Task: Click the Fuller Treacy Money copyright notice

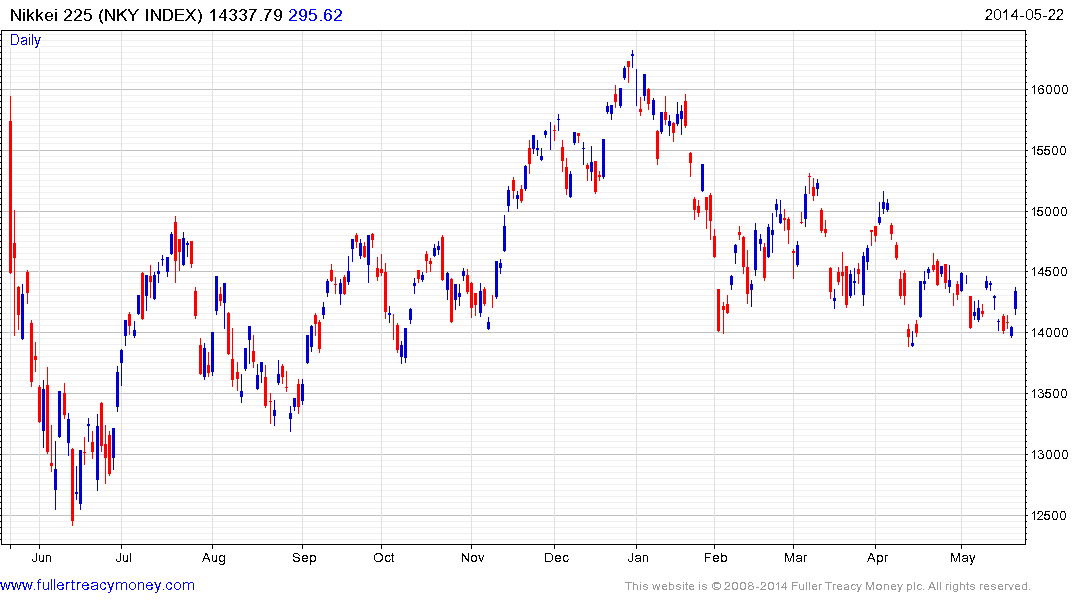Action: point(828,586)
